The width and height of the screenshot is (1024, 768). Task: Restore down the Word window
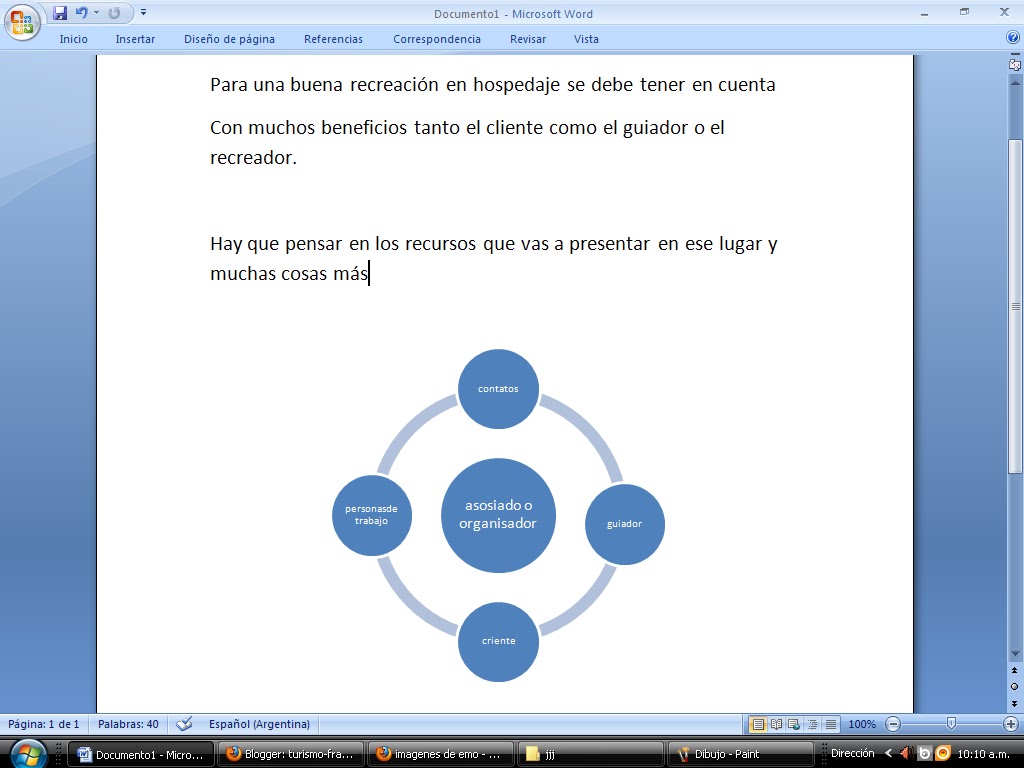point(965,12)
